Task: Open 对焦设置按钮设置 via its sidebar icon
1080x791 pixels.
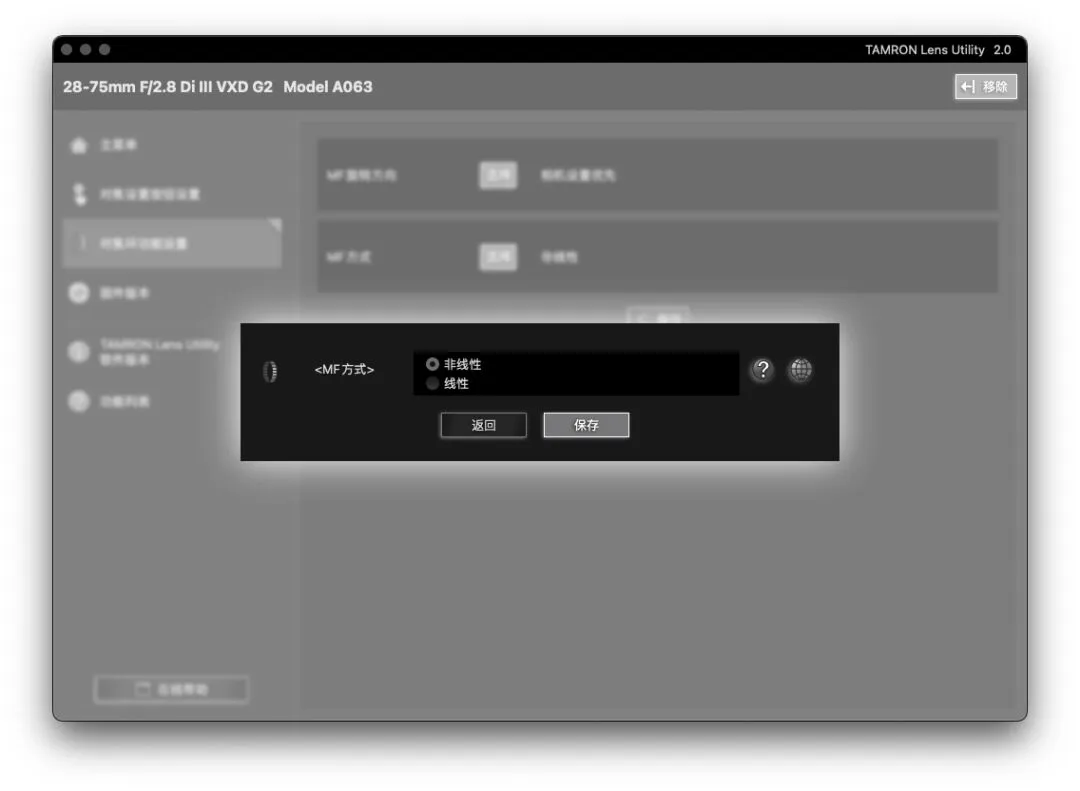Action: pyautogui.click(x=78, y=194)
